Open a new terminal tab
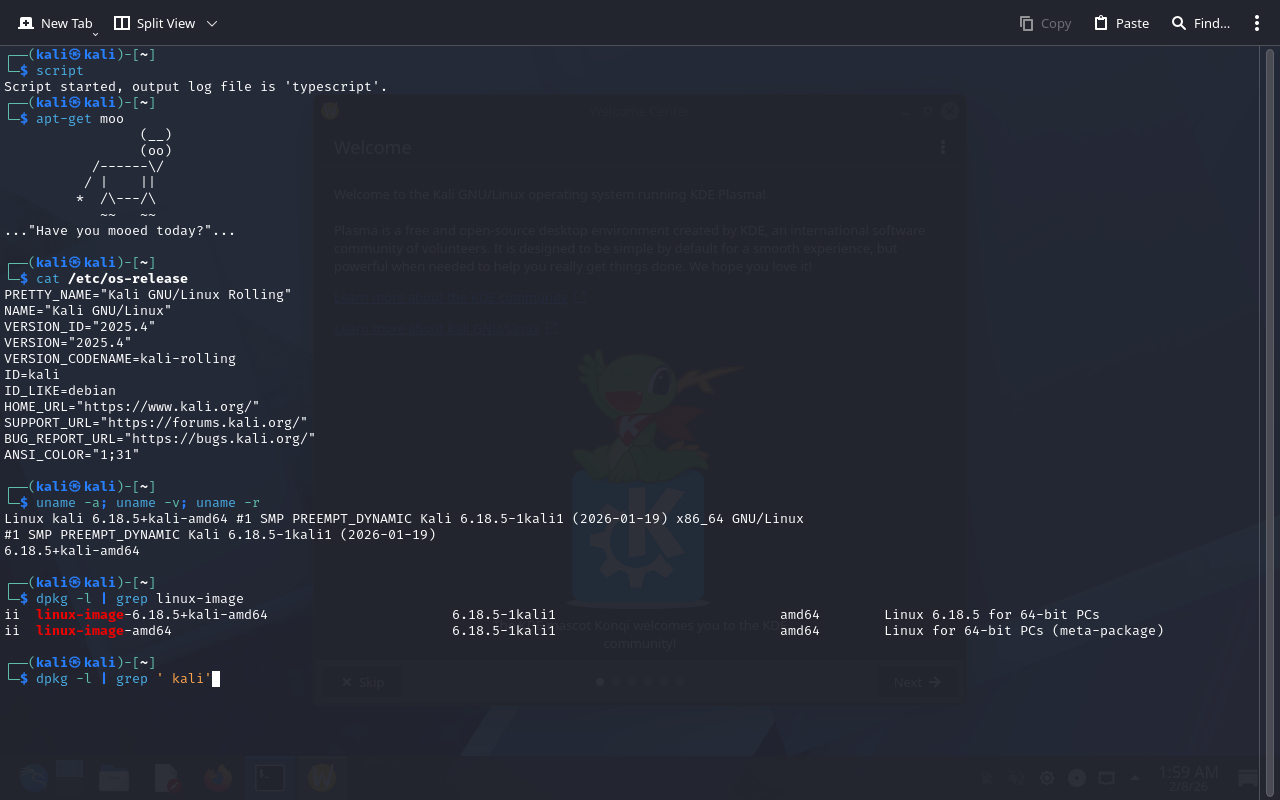This screenshot has width=1280, height=800. click(55, 23)
